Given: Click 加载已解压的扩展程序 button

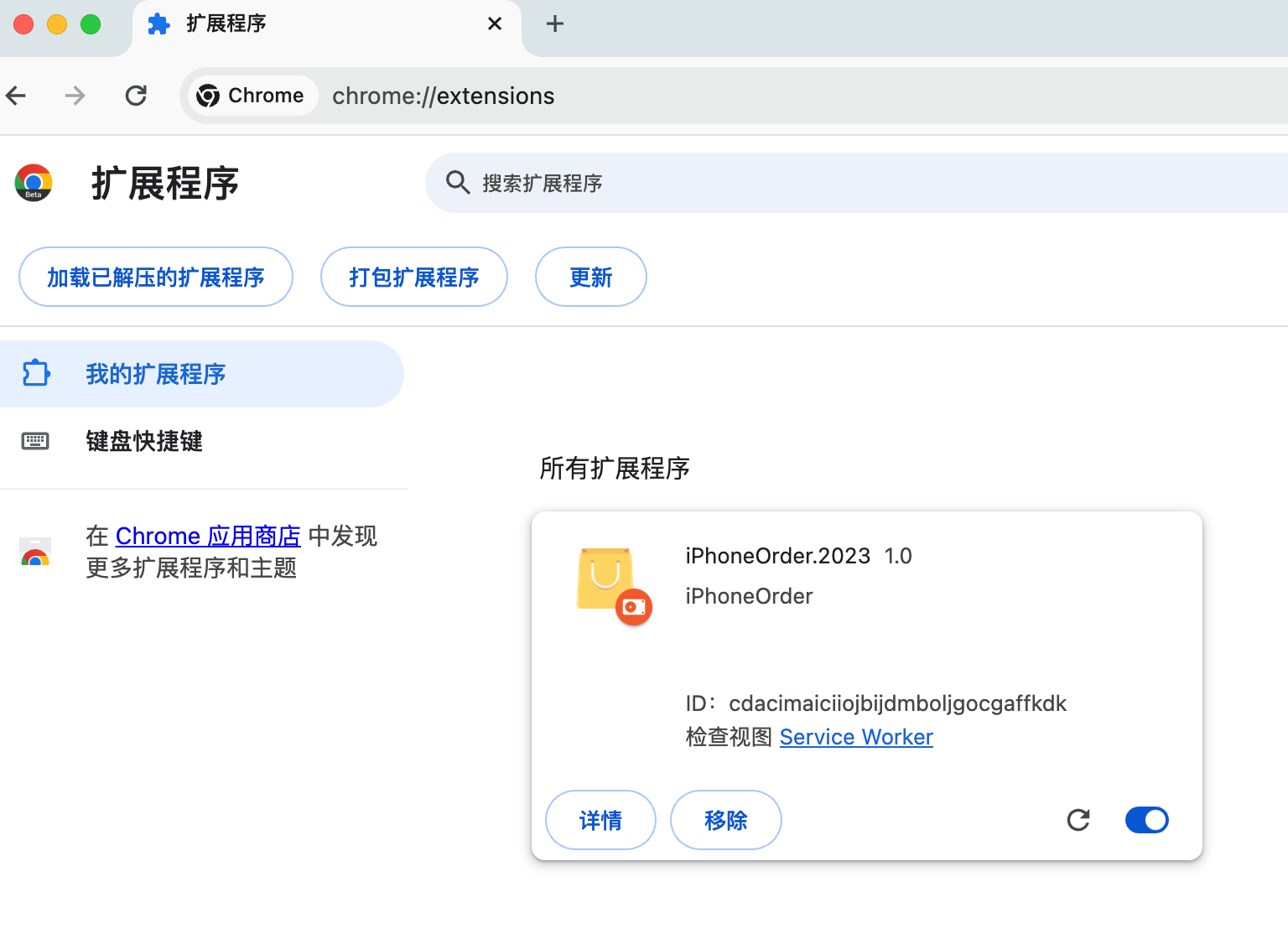Looking at the screenshot, I should [x=156, y=277].
